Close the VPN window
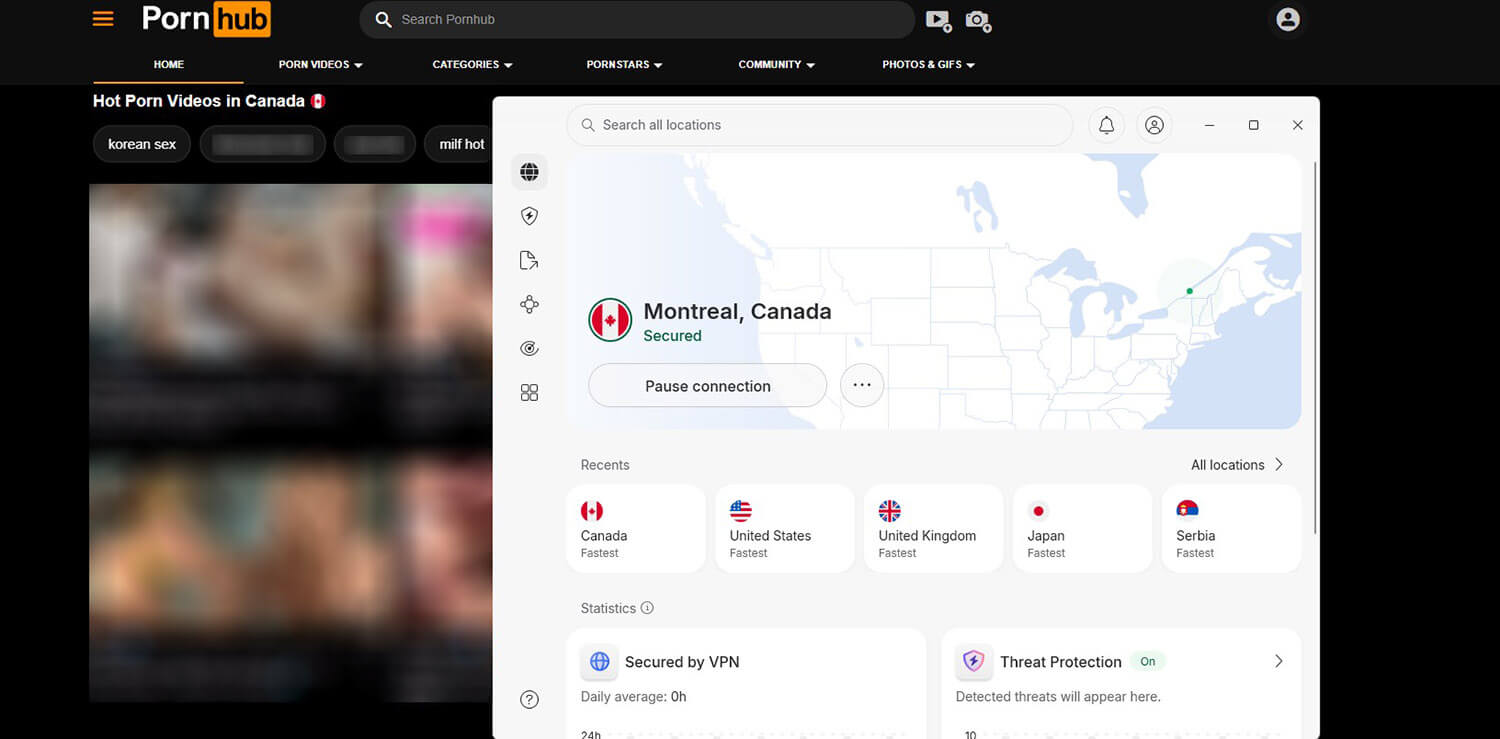Viewport: 1500px width, 739px height. (1297, 125)
